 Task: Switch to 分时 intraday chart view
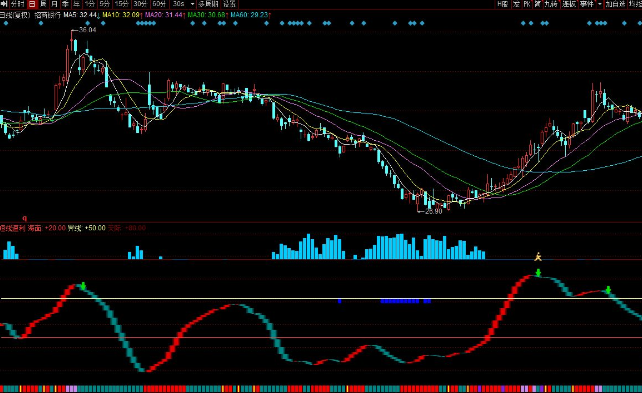pyautogui.click(x=18, y=4)
